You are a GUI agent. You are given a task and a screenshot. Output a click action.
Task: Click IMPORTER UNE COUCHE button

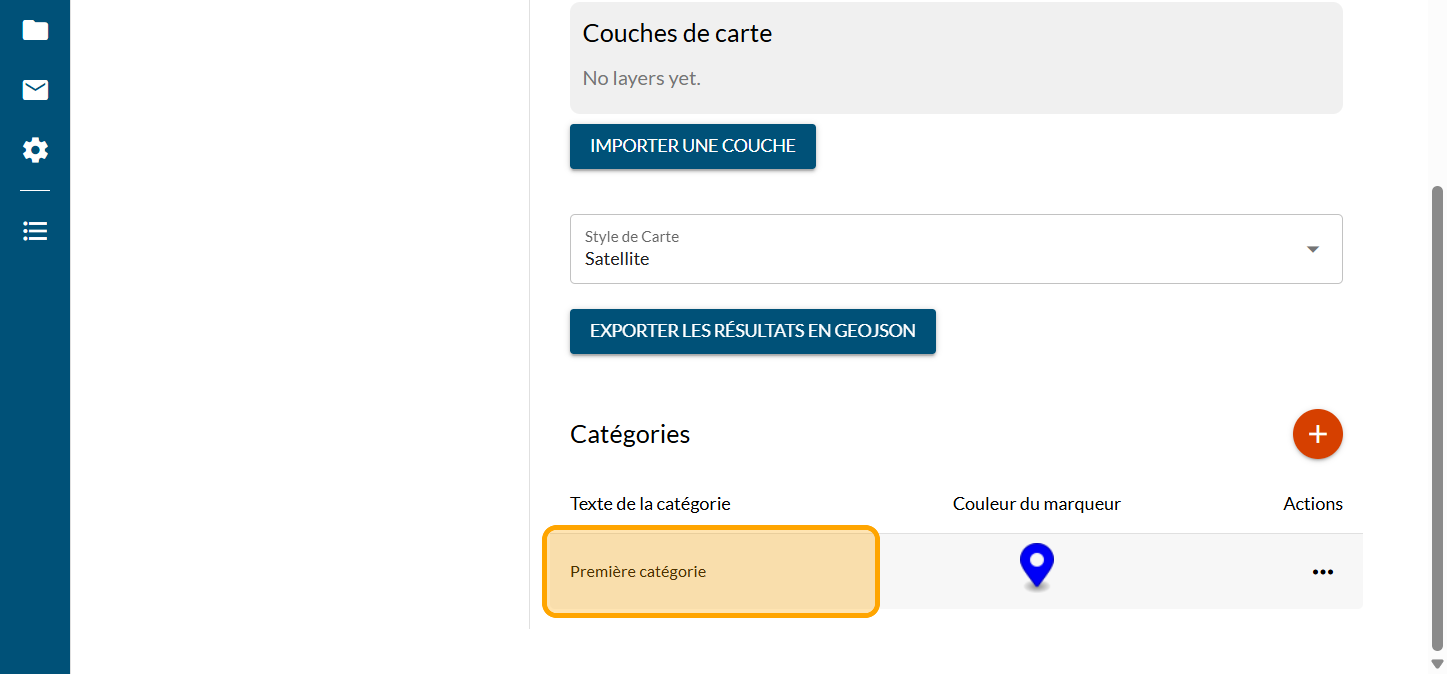(x=693, y=146)
